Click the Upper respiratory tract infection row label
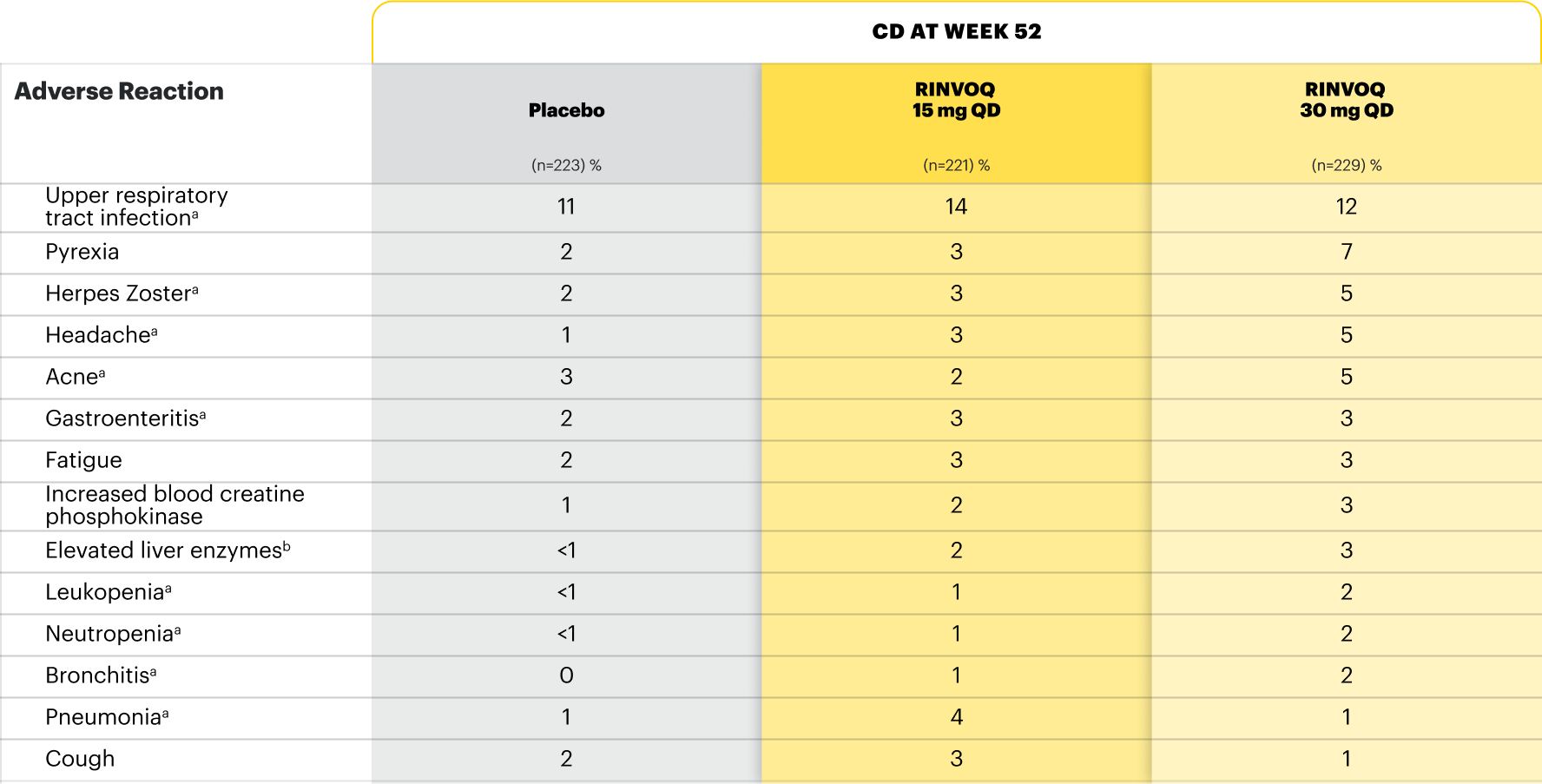 (136, 207)
